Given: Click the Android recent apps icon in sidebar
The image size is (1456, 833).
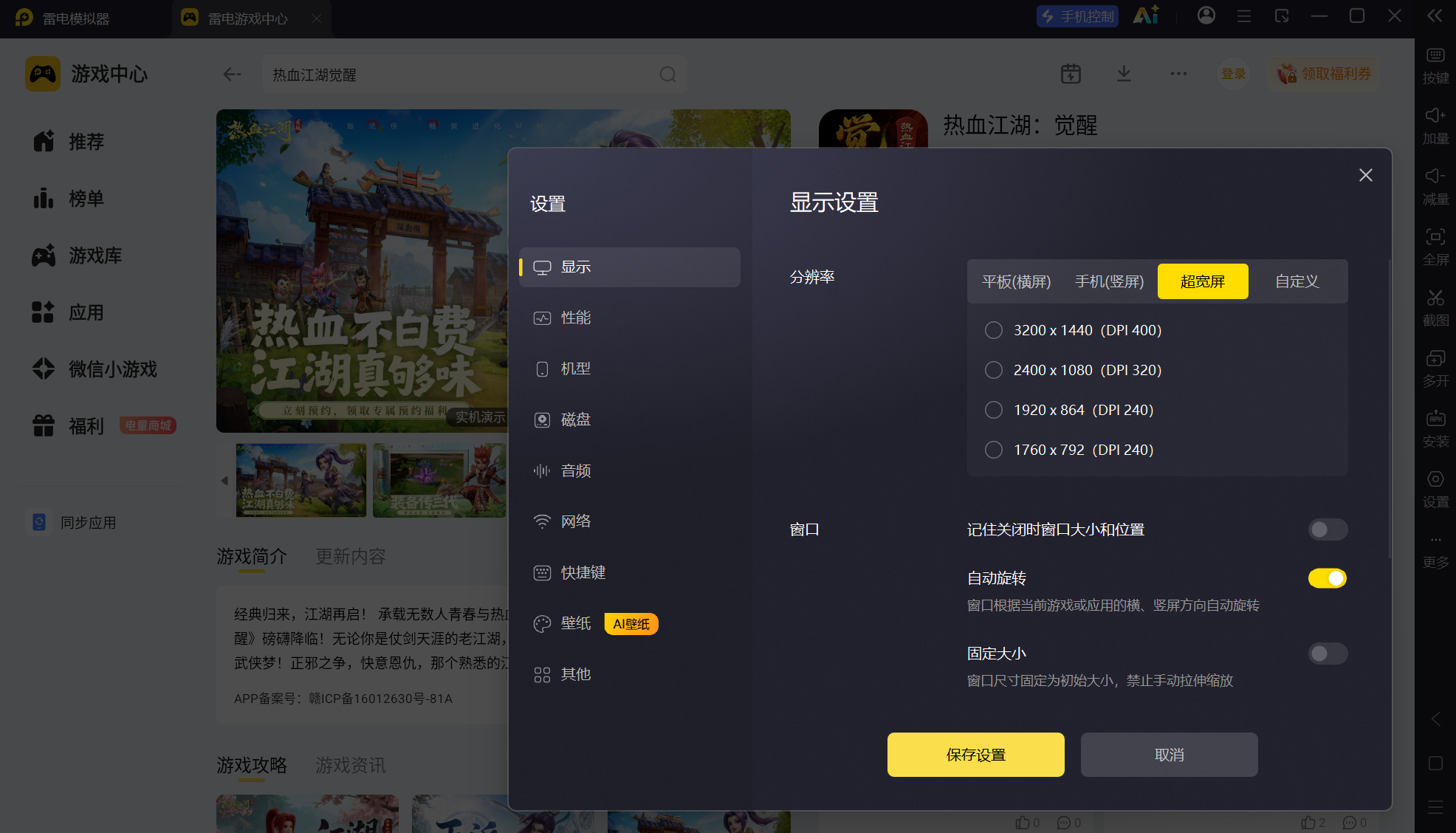Looking at the screenshot, I should 1435,808.
